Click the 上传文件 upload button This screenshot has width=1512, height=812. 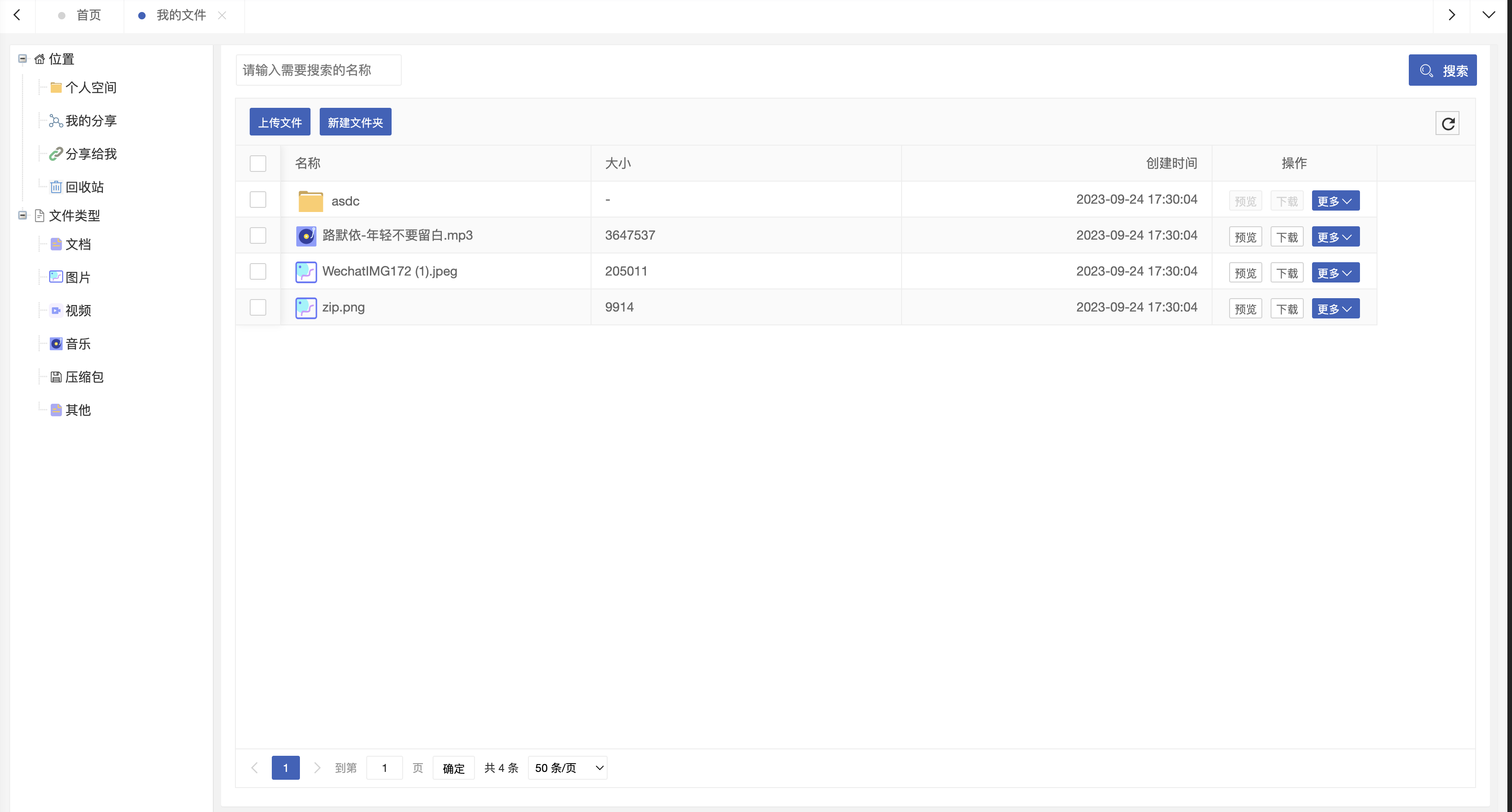(x=279, y=122)
